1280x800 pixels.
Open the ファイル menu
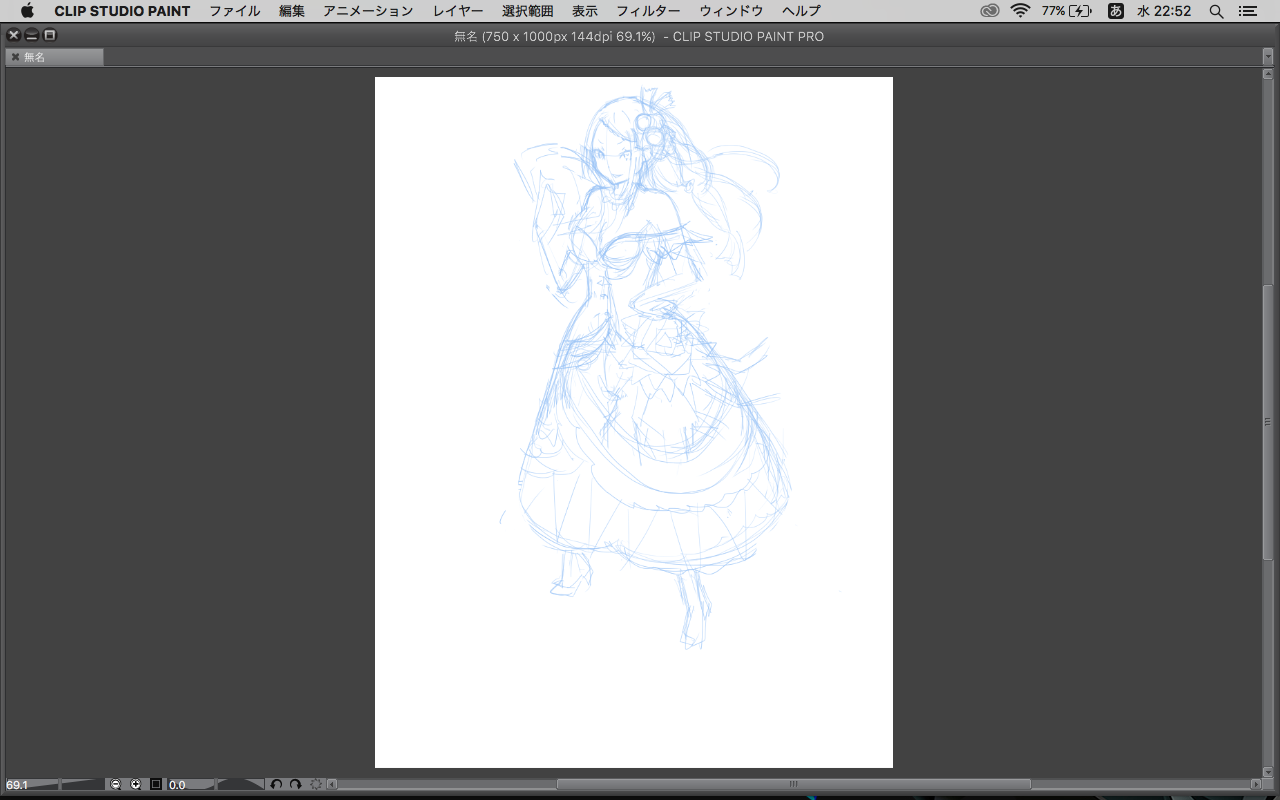[x=235, y=11]
